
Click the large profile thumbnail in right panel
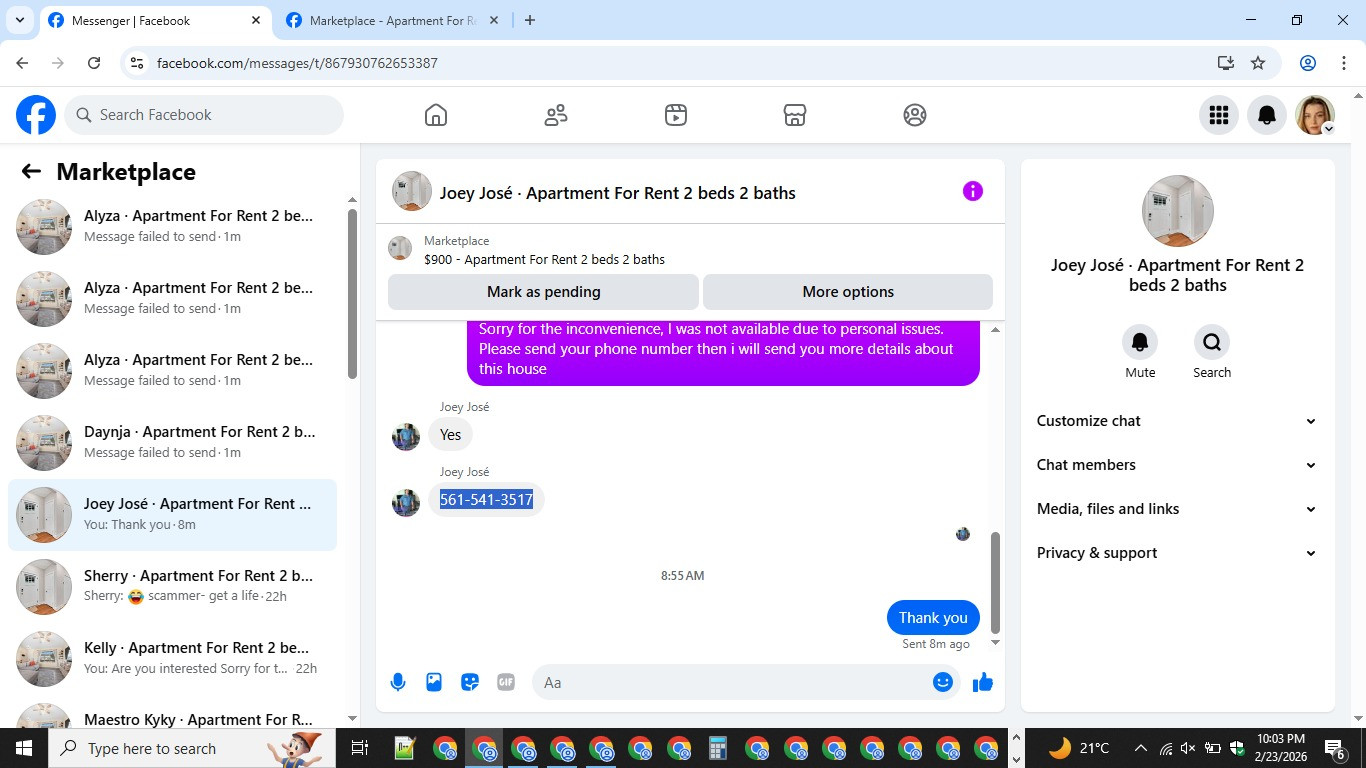1178,211
